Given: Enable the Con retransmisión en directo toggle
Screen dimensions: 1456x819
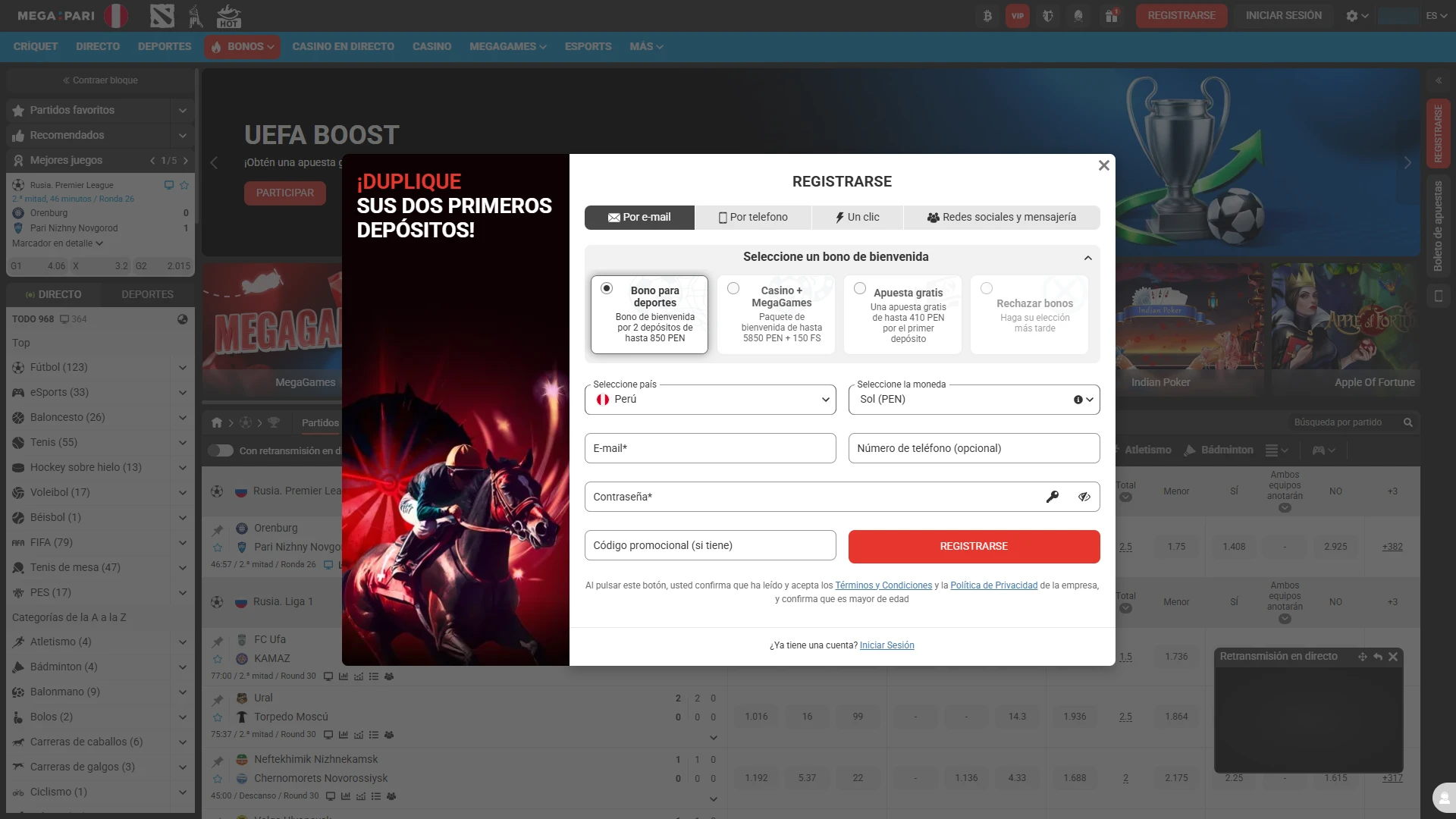Looking at the screenshot, I should [x=221, y=450].
